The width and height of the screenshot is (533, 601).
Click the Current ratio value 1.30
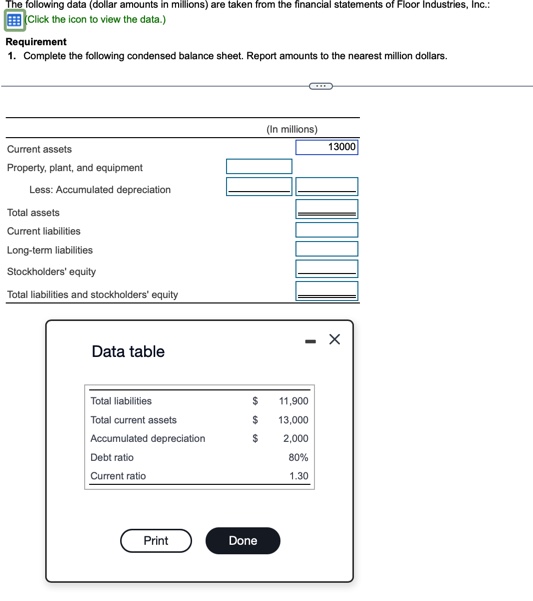299,476
